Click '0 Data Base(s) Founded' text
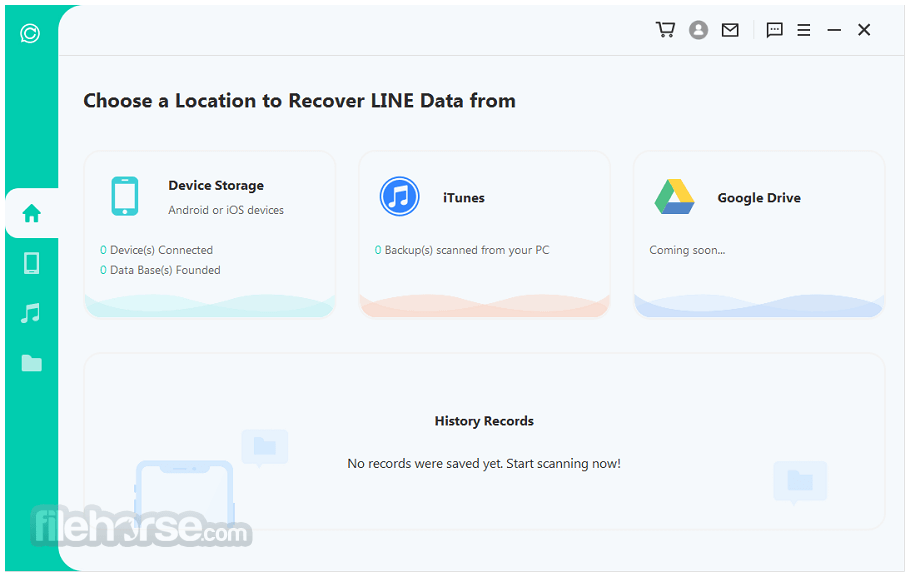The height and width of the screenshot is (577, 910). click(160, 270)
